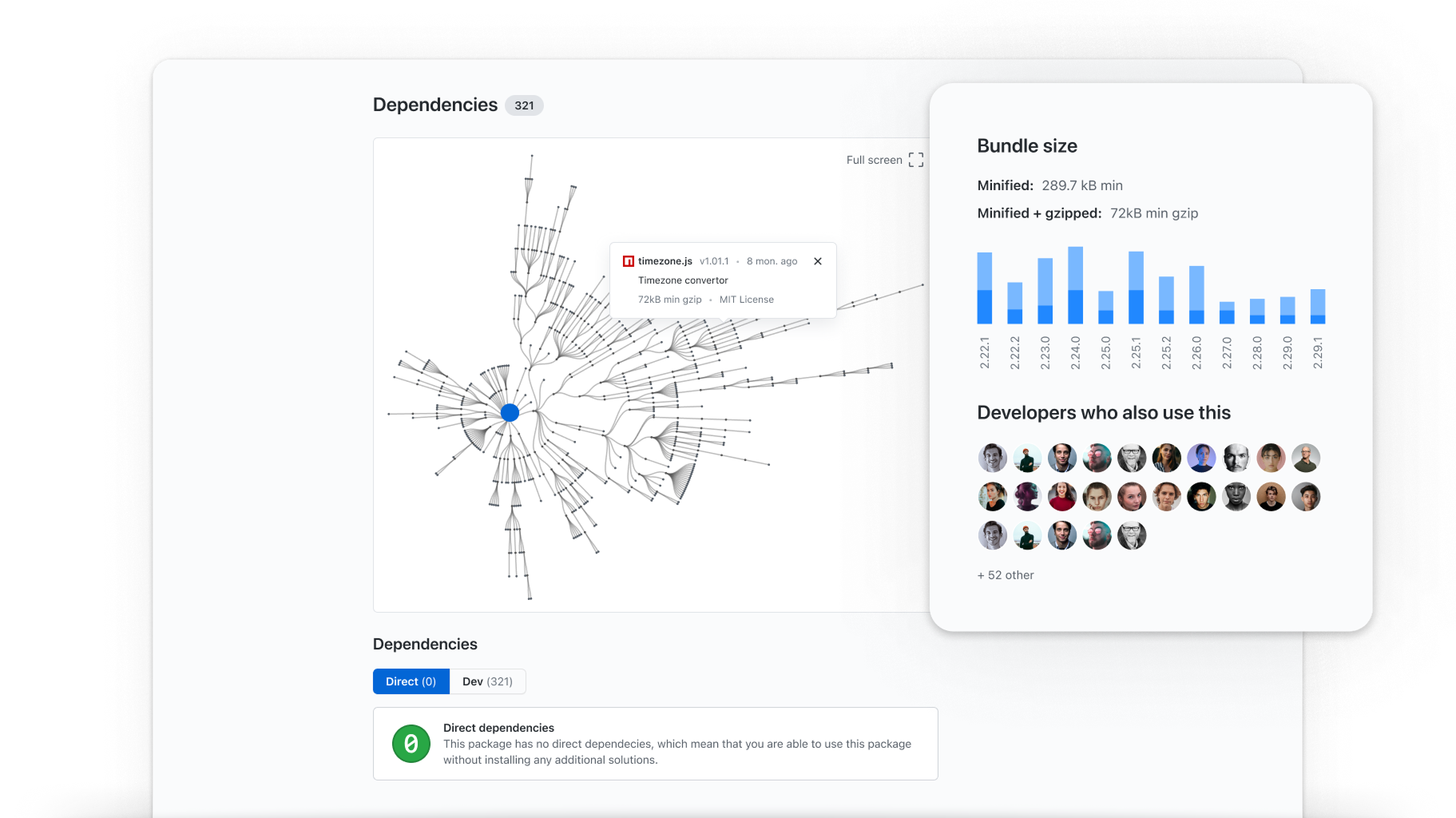Image resolution: width=1456 pixels, height=818 pixels.
Task: Close the timezone.js tooltip
Action: (x=818, y=261)
